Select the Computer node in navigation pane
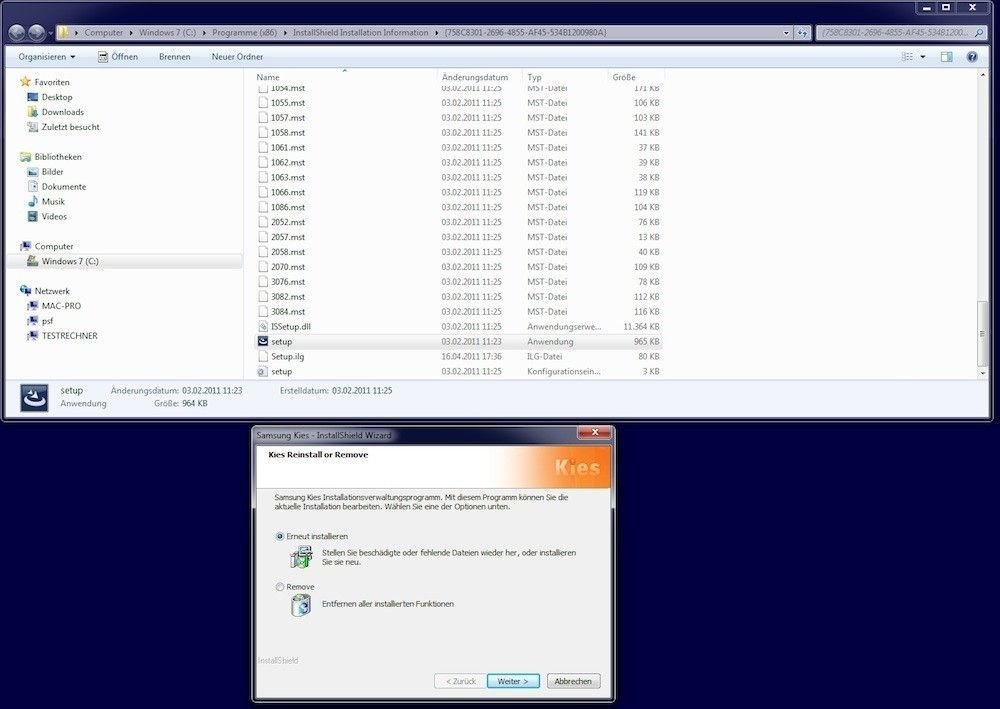Screen dimensions: 1000x709 54,246
